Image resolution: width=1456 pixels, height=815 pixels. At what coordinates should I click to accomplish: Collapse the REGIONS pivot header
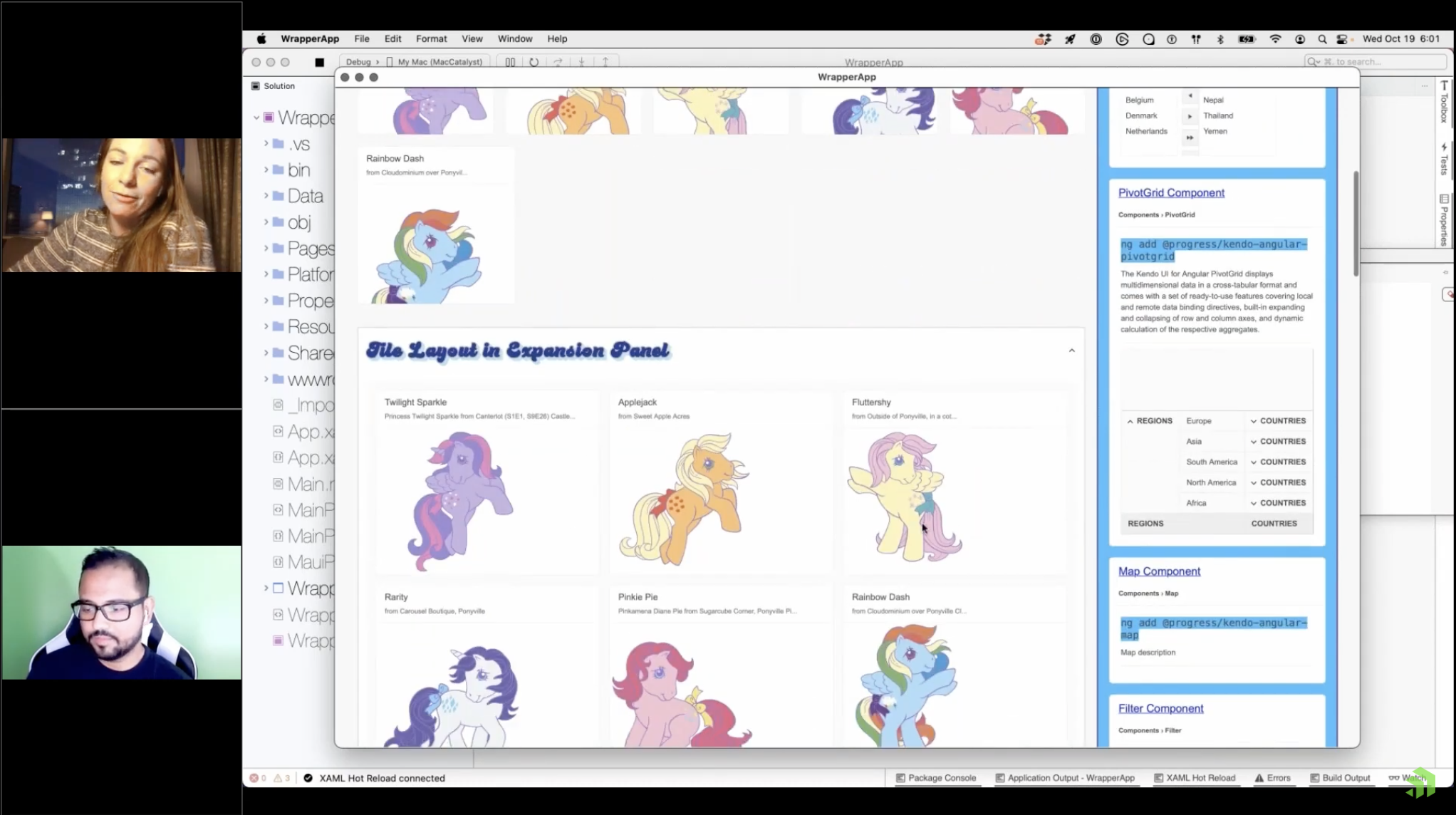coord(1130,422)
